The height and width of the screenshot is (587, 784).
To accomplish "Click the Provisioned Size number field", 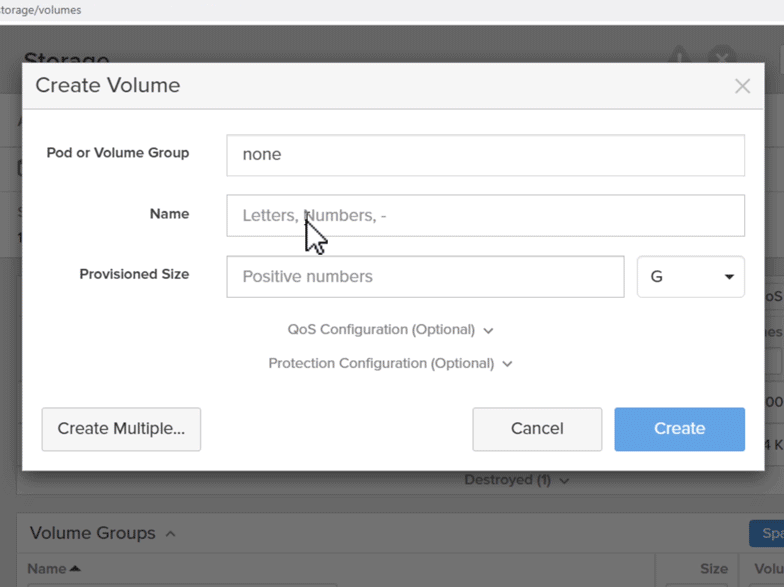I will (x=425, y=277).
